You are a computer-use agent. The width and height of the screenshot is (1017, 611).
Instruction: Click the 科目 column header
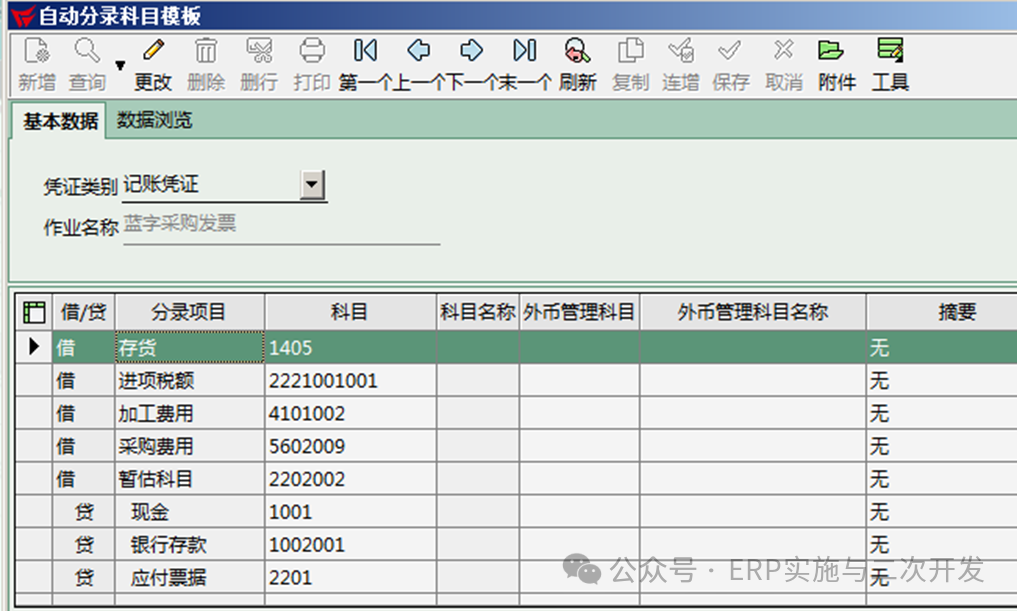(x=350, y=312)
